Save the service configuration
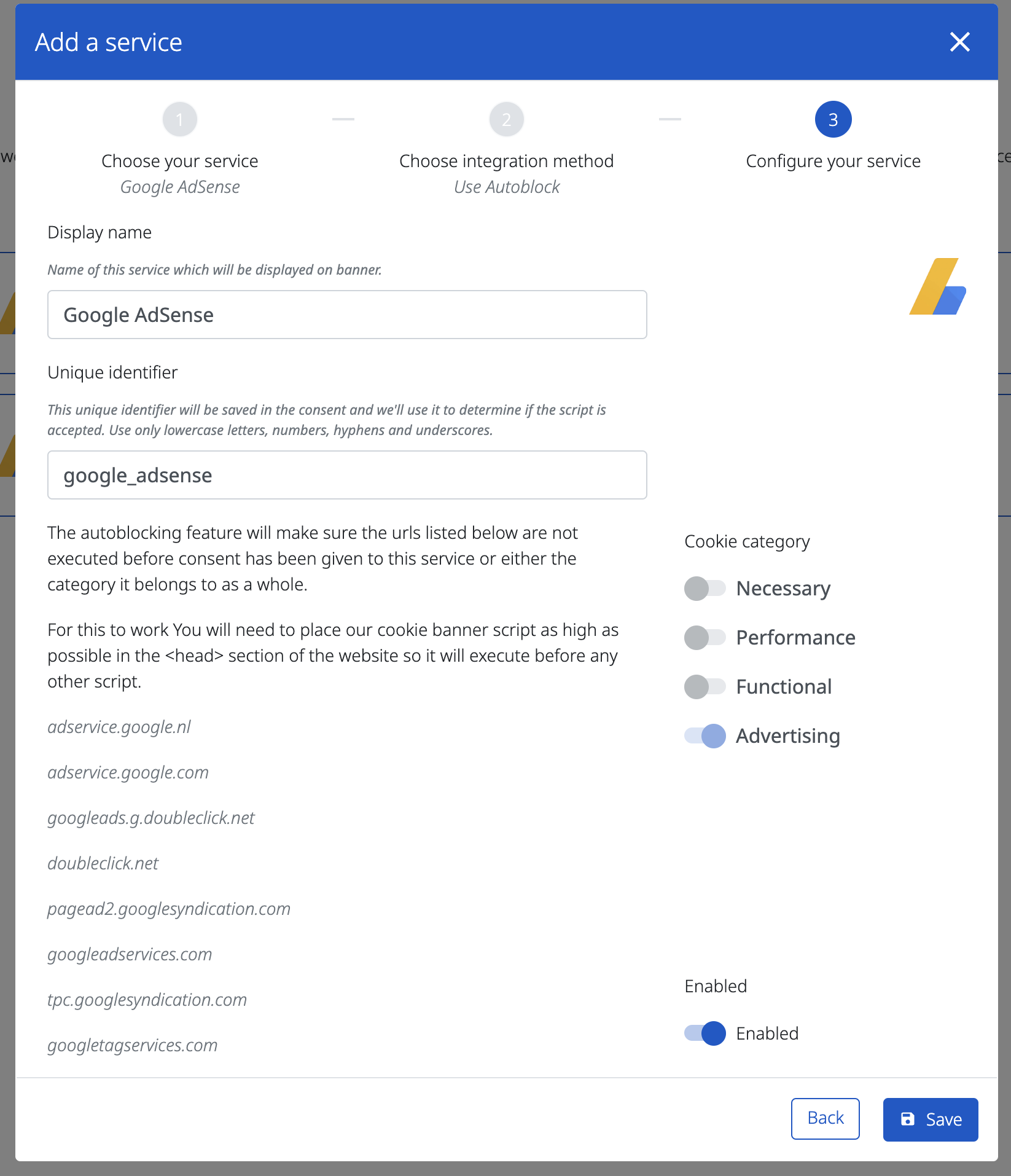 coord(931,1119)
